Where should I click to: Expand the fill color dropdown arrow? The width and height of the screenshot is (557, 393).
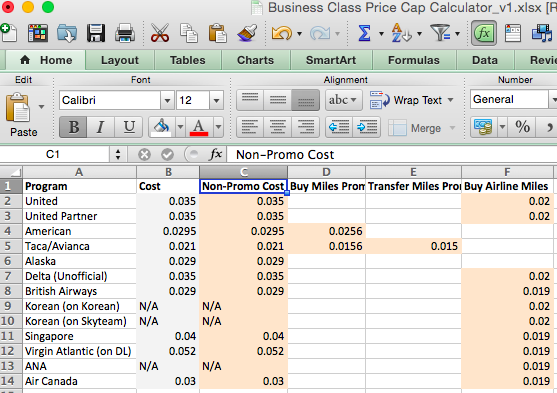tap(180, 127)
